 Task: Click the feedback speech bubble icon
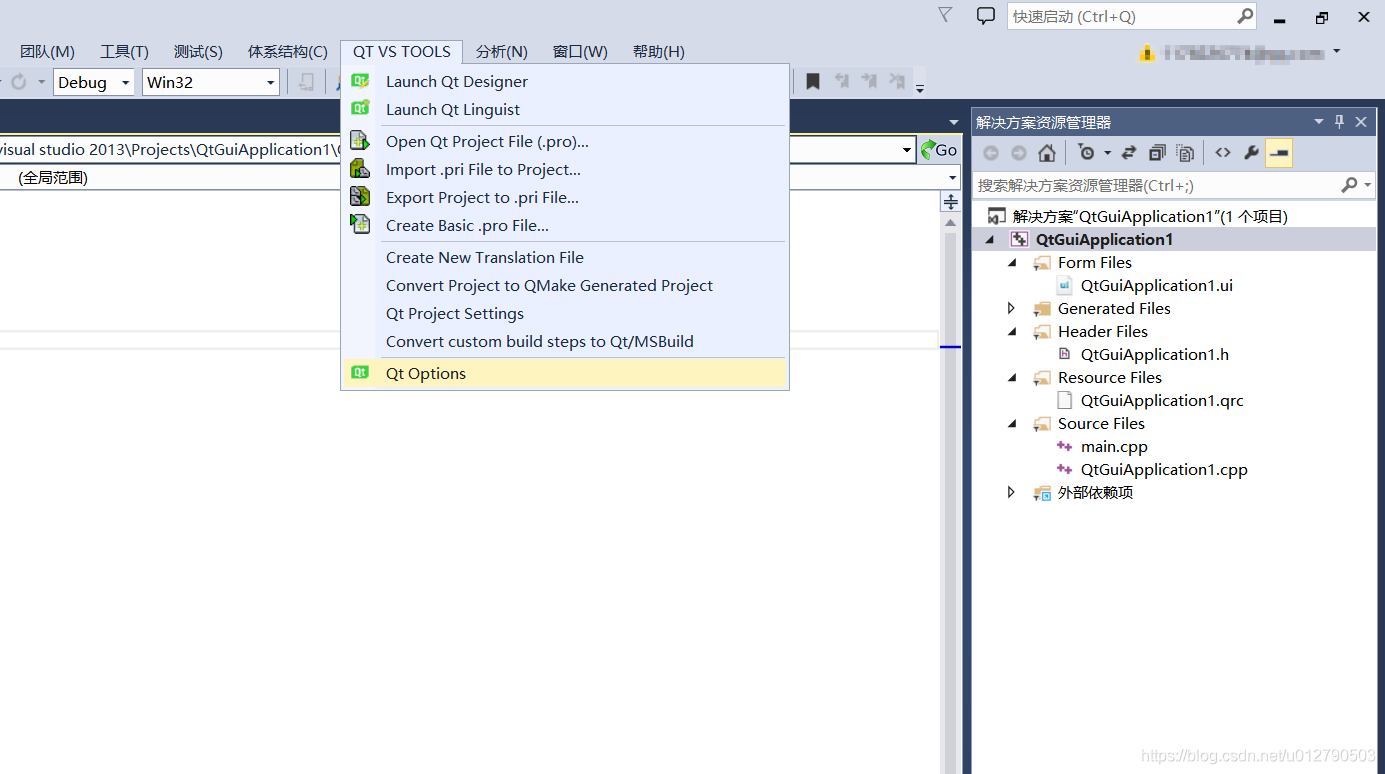point(986,15)
